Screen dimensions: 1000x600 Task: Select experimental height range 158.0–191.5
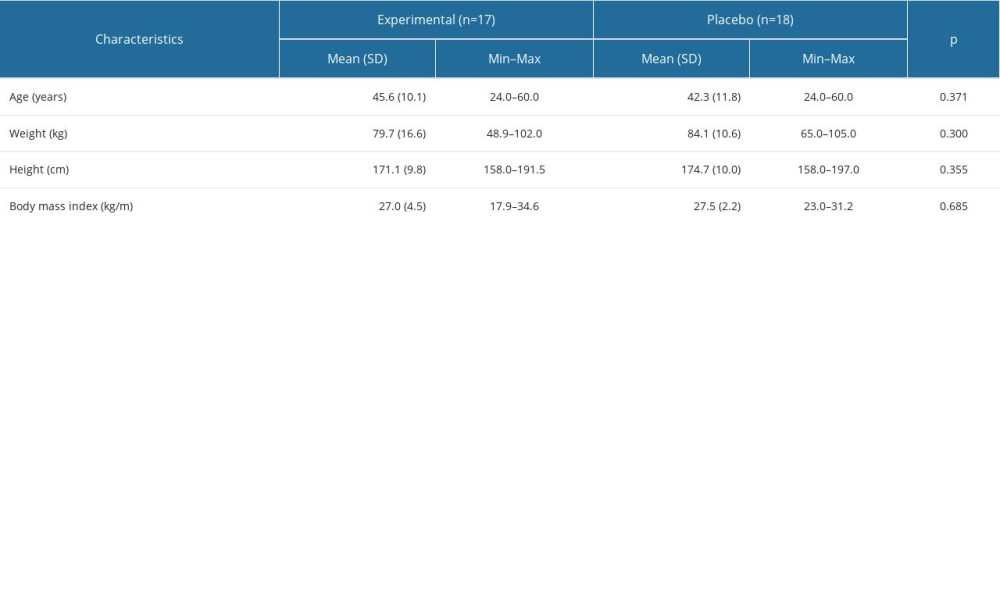(x=514, y=170)
